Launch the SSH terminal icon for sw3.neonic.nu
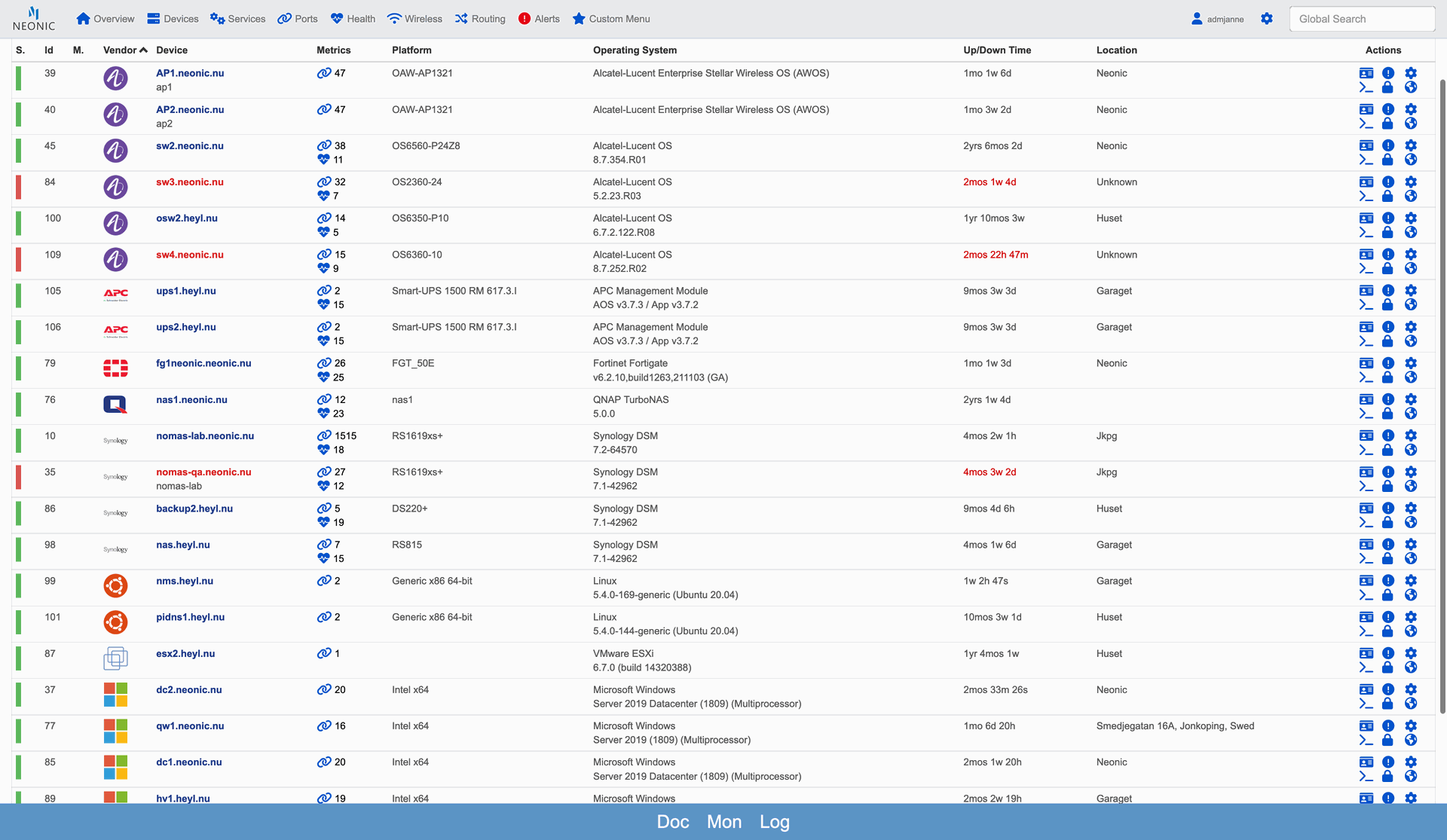The height and width of the screenshot is (840, 1447). pyautogui.click(x=1366, y=196)
